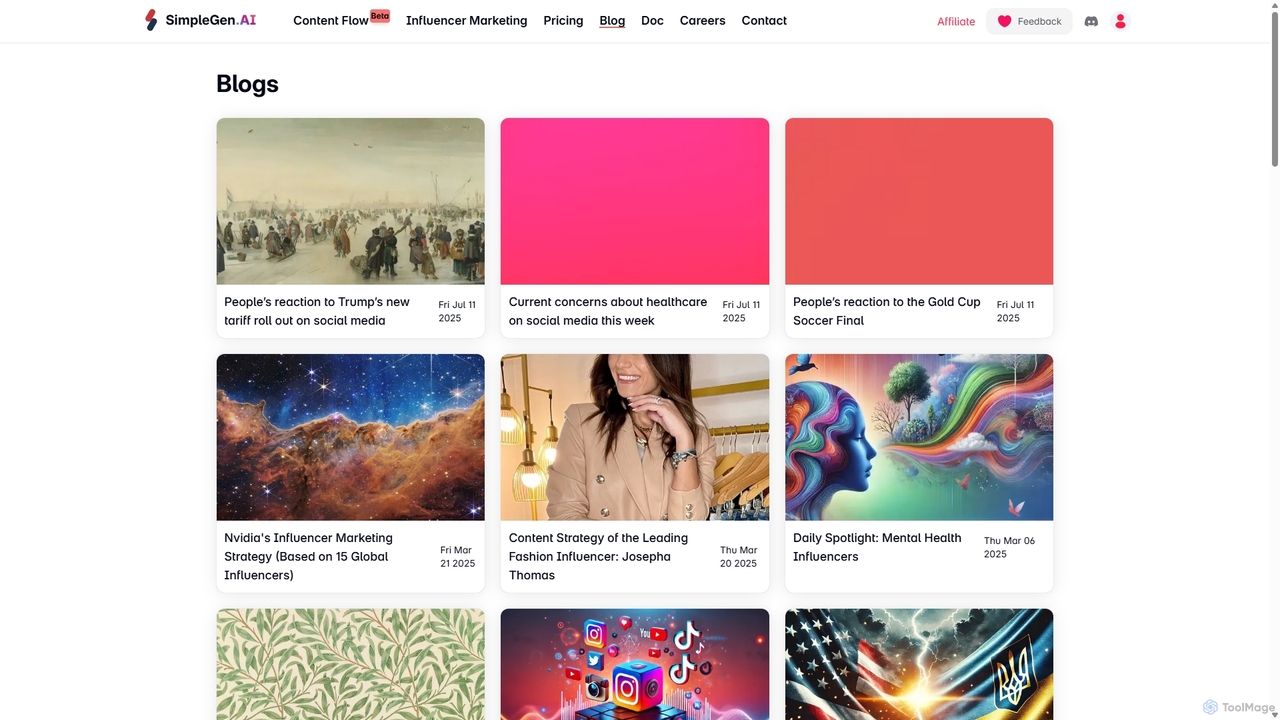
Task: Click the date on the healthcare post
Action: click(x=741, y=311)
